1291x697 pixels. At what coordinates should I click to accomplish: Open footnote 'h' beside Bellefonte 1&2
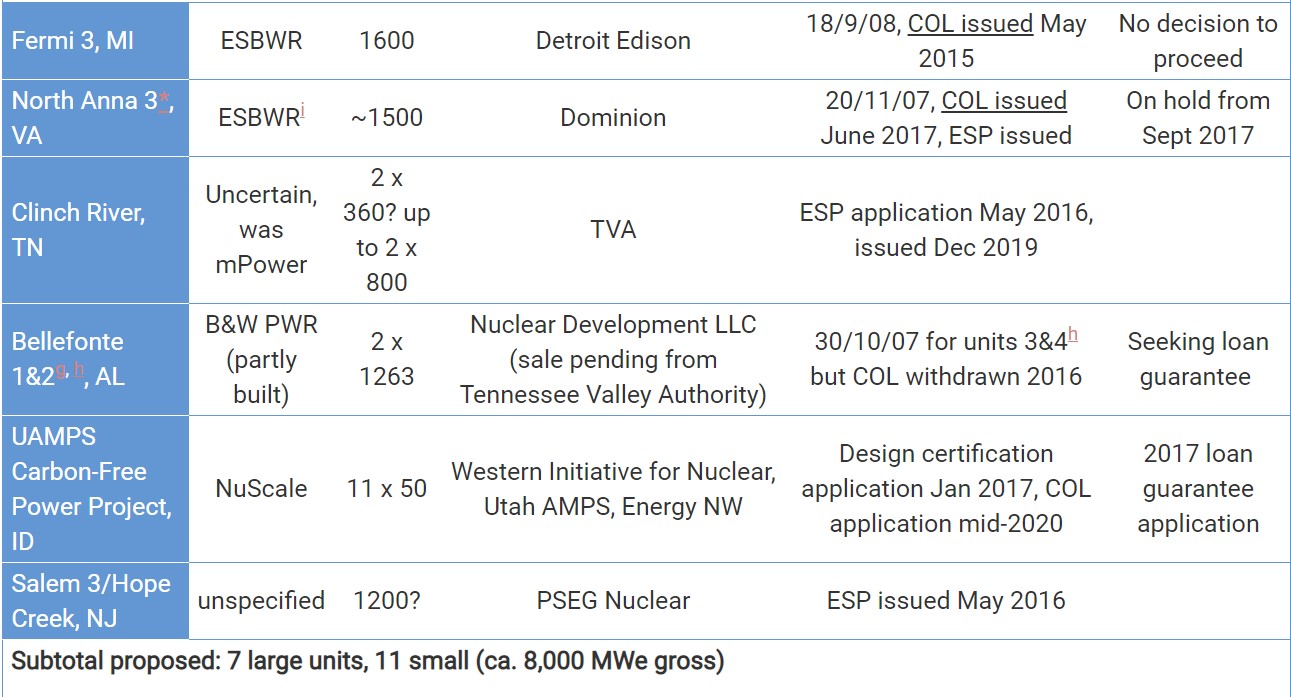78,369
